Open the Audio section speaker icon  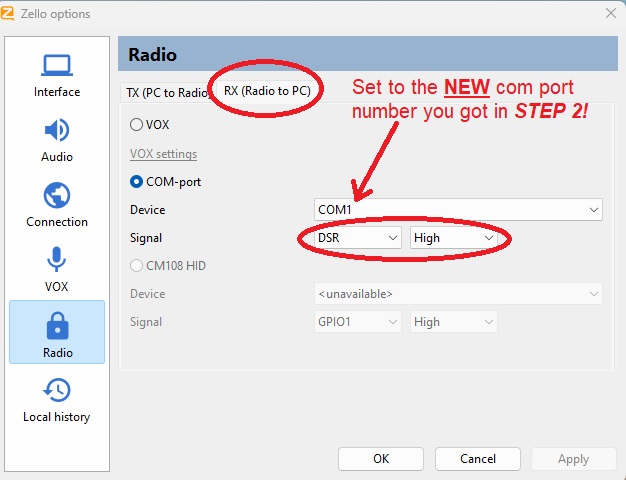(x=57, y=130)
